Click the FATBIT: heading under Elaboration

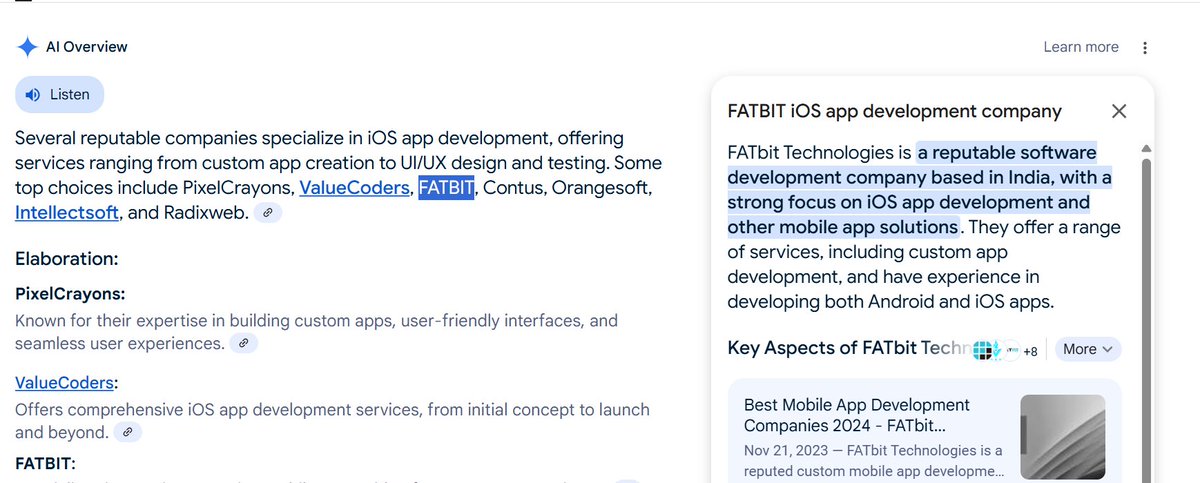click(46, 463)
